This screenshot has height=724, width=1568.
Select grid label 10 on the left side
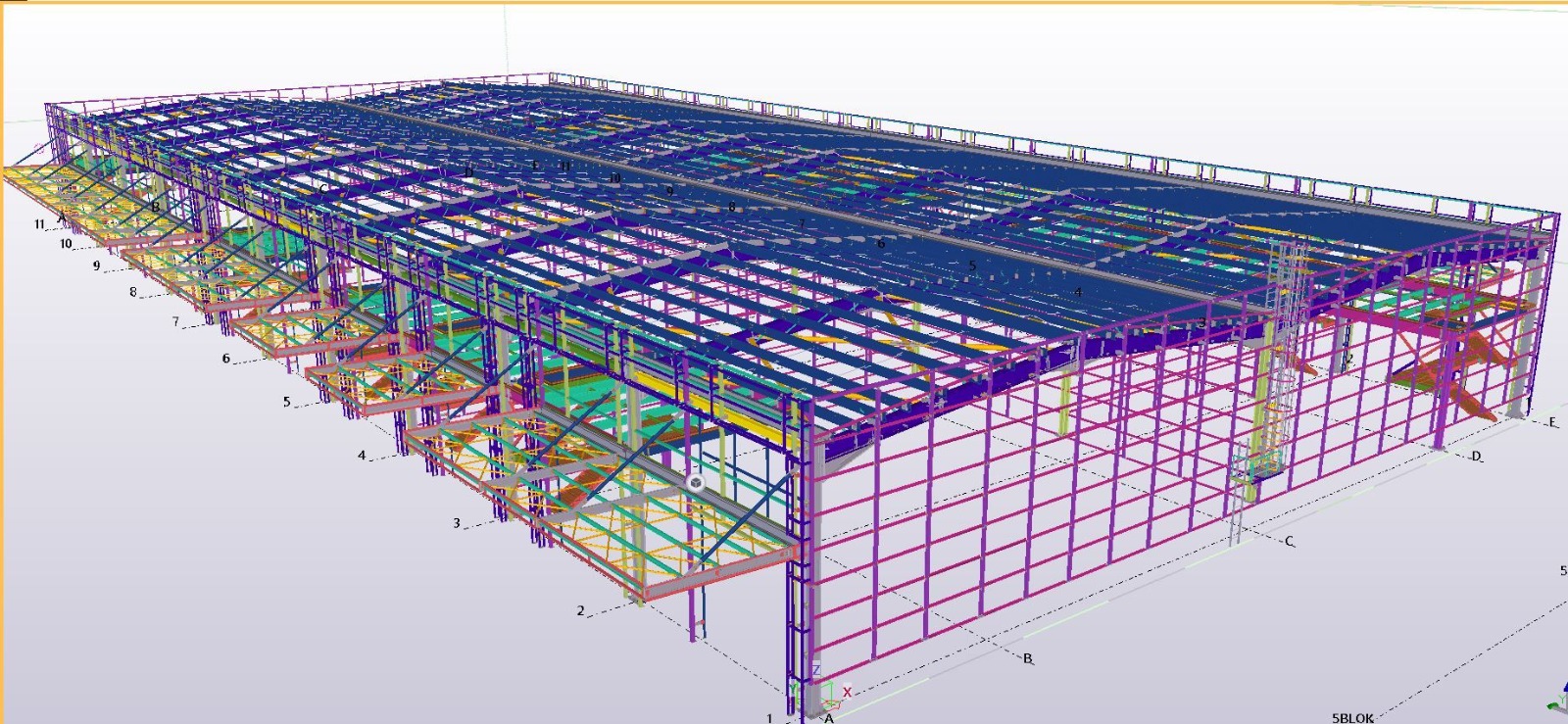[x=66, y=244]
